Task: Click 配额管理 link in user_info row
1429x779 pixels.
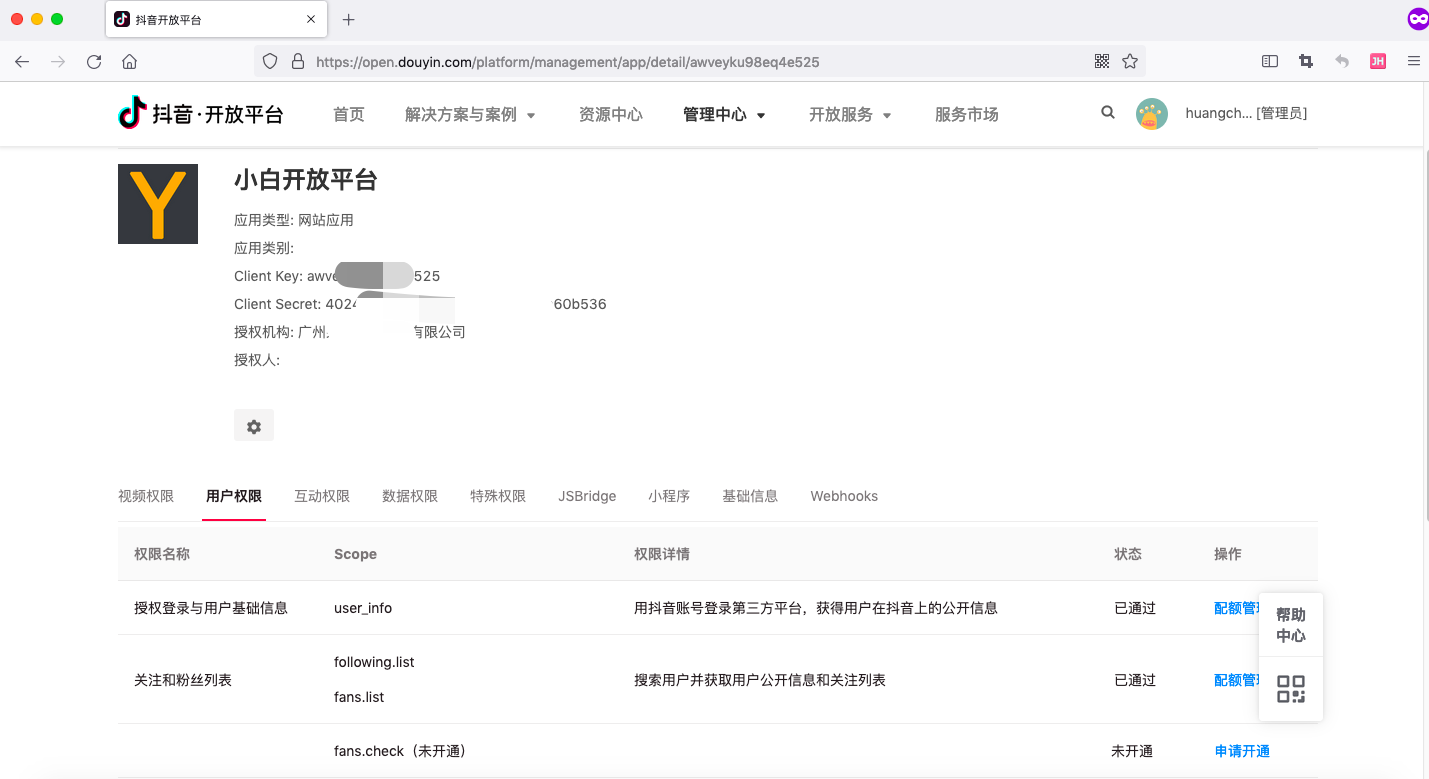Action: [1236, 608]
